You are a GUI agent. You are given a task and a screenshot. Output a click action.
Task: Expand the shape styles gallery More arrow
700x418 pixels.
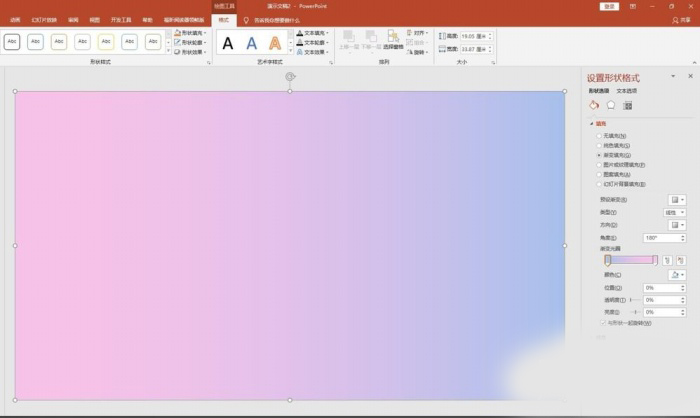pos(168,51)
